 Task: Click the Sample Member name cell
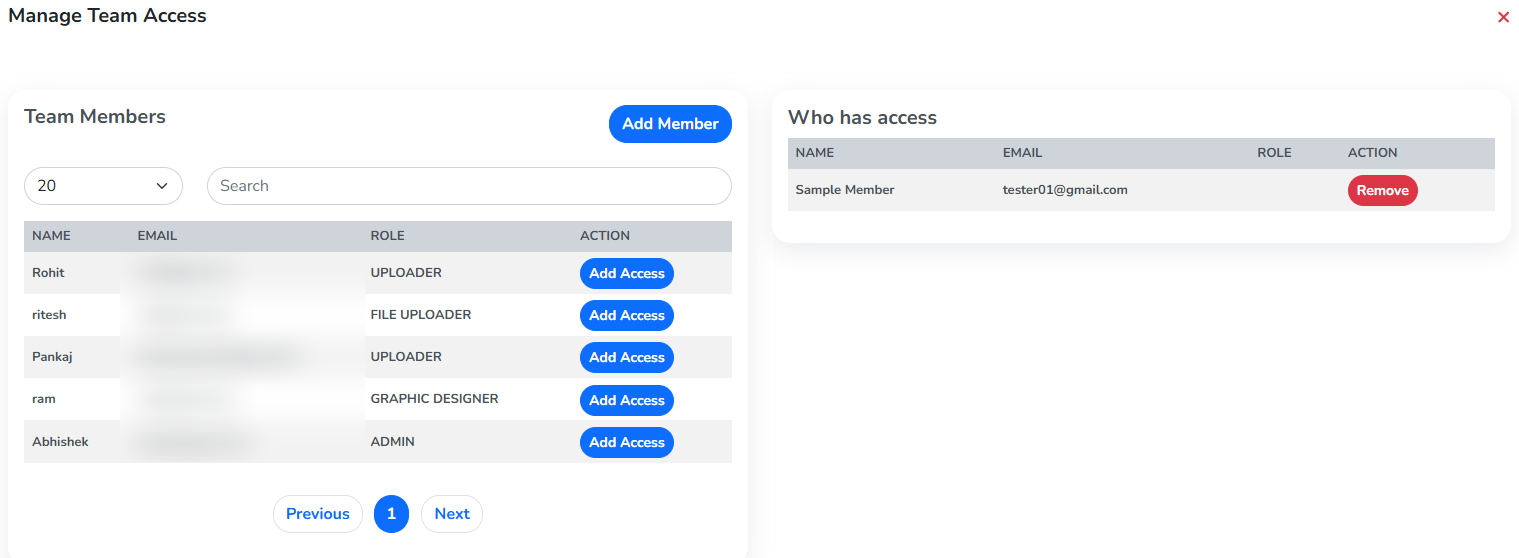pos(845,190)
